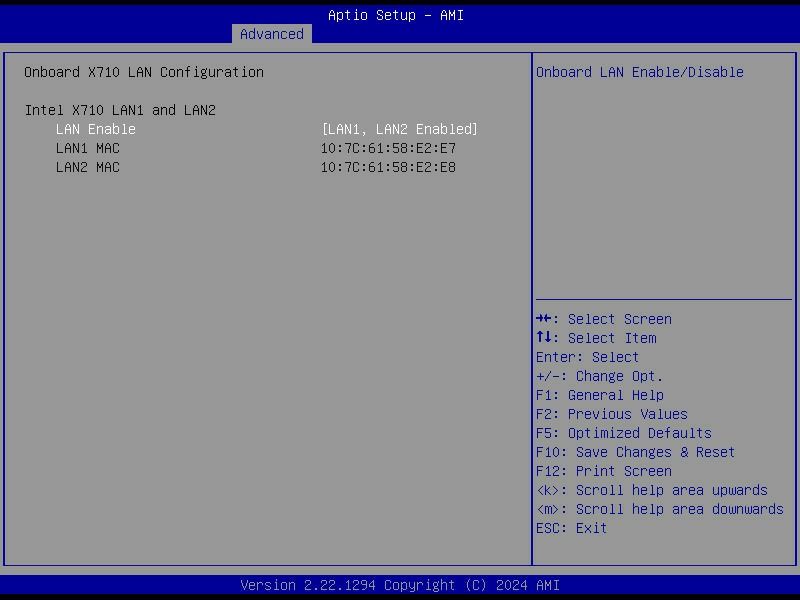Click ESC: Exit help line

[x=571, y=528]
